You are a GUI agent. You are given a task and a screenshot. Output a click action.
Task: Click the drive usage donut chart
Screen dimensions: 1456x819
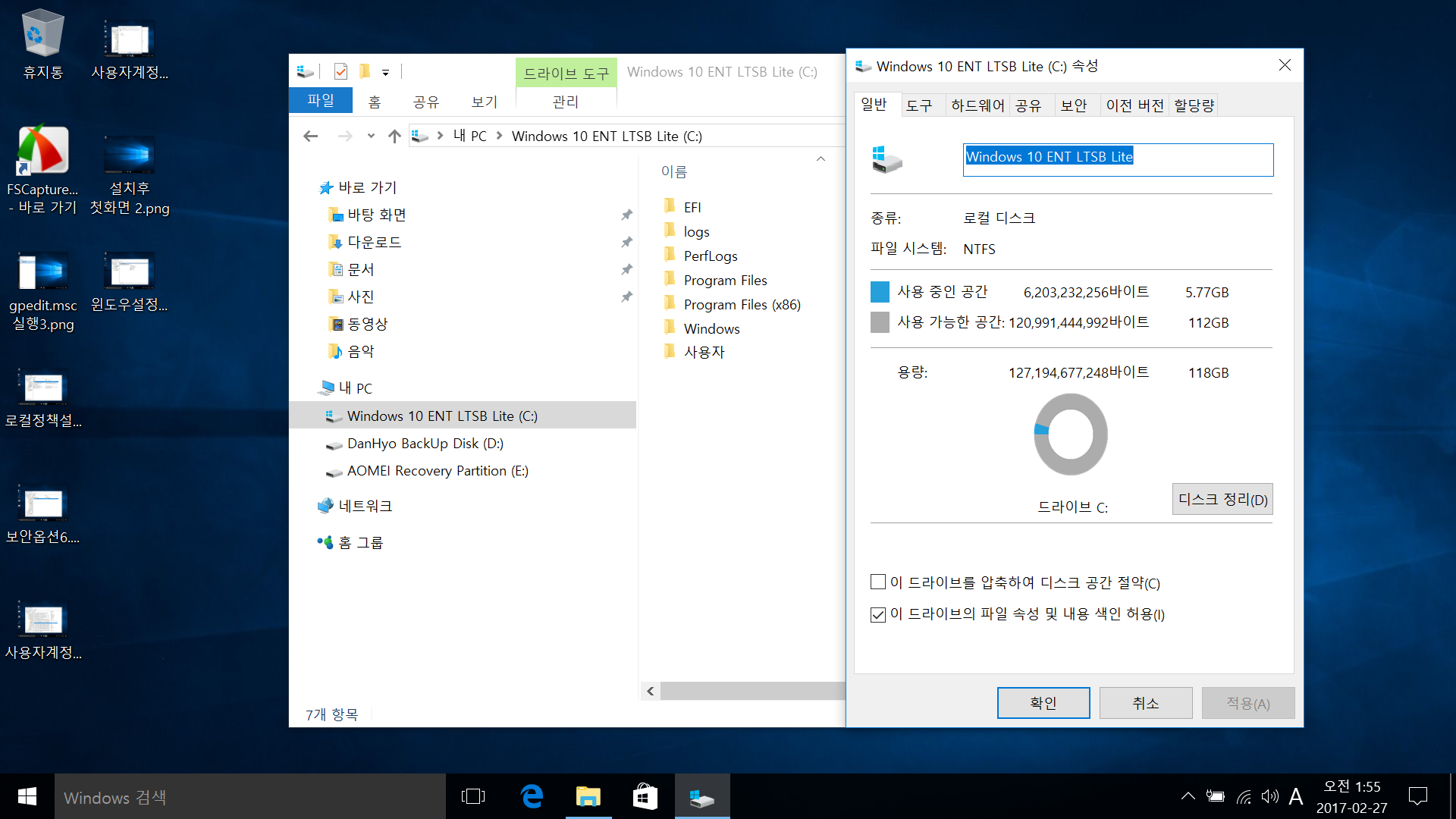(x=1071, y=435)
